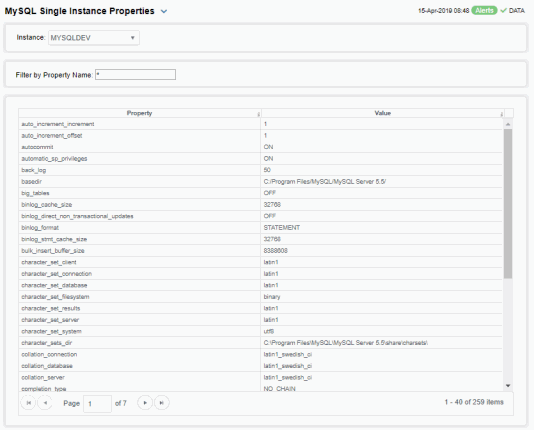534x430 pixels.
Task: Select the binlog_format property row
Action: (261, 228)
